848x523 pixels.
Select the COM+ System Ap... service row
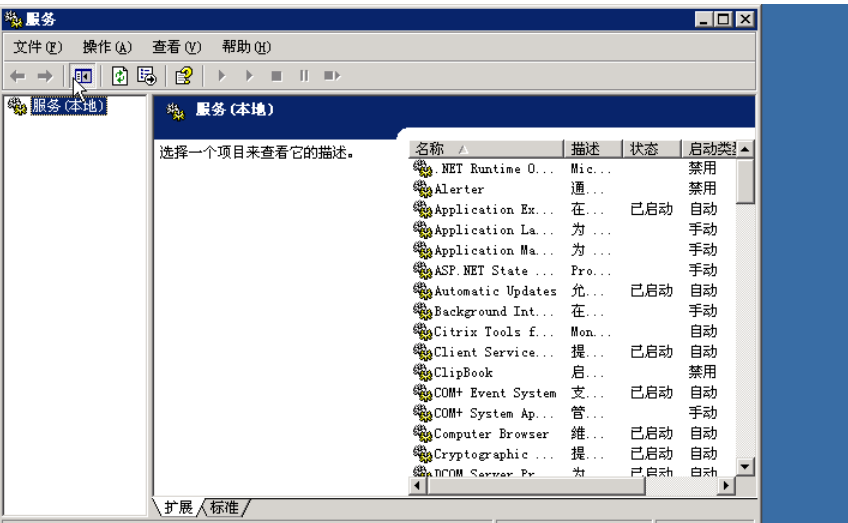(573, 413)
